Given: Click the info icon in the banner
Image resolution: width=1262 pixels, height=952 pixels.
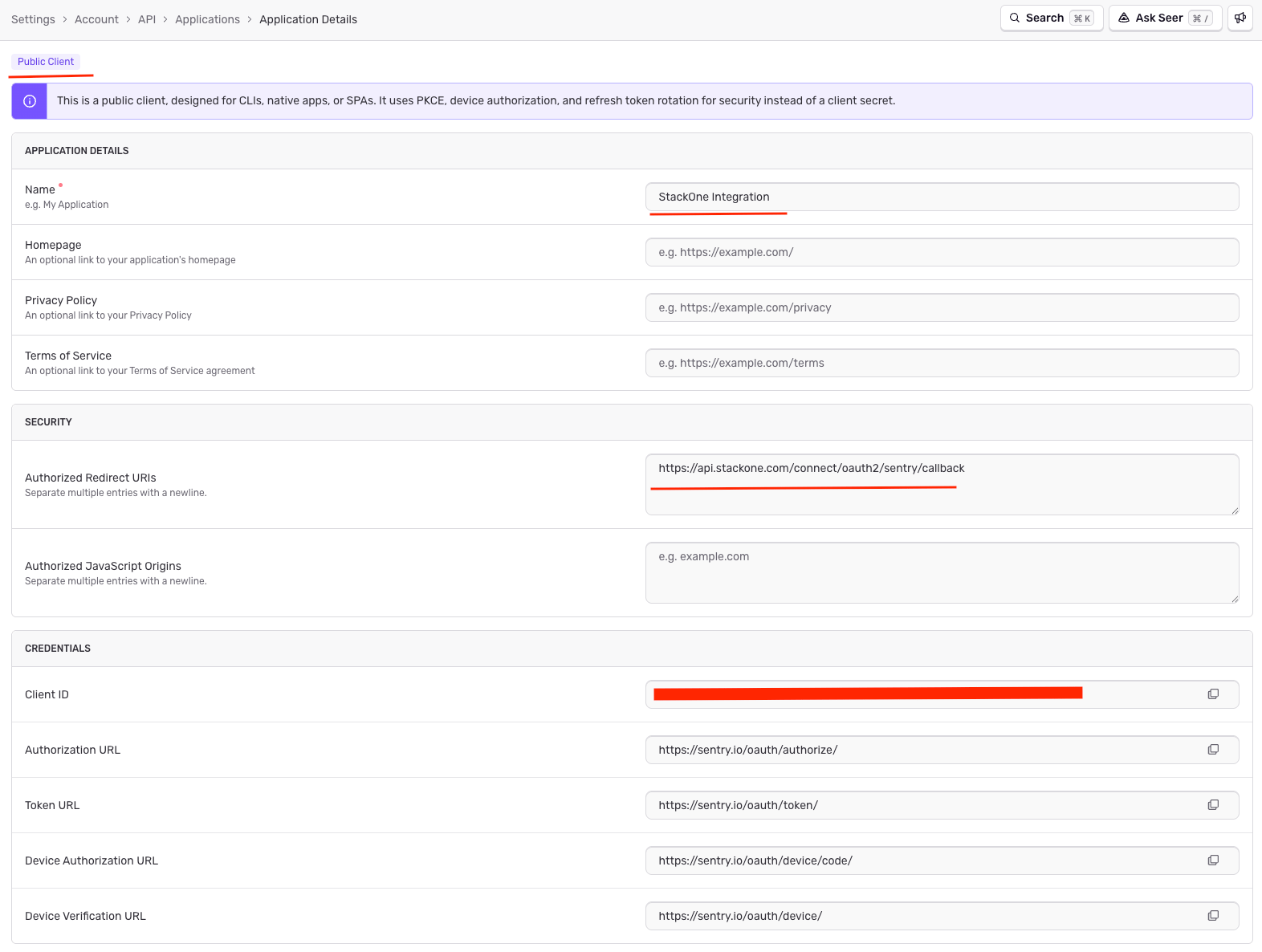Looking at the screenshot, I should tap(30, 101).
